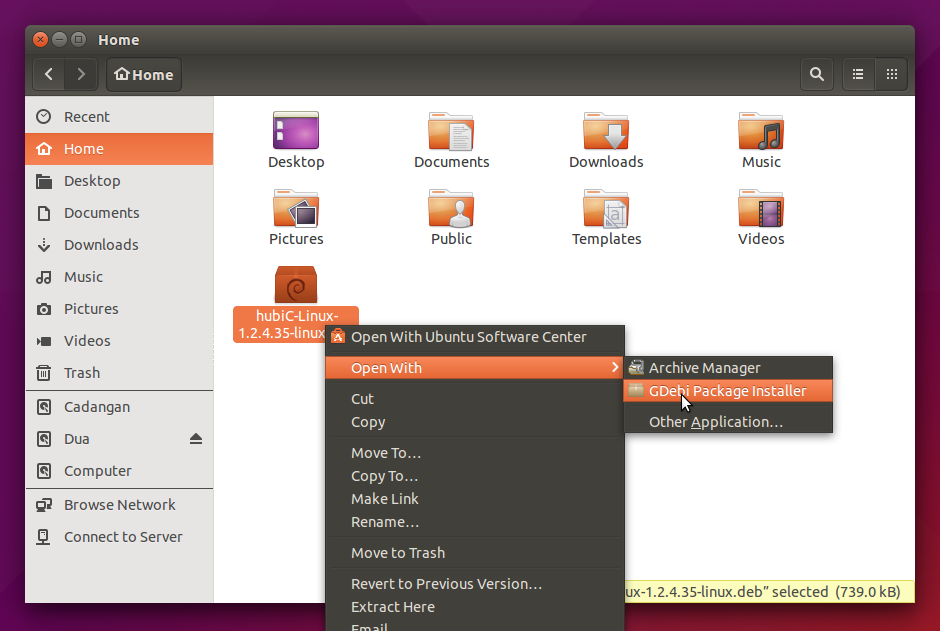The image size is (940, 631).
Task: Choose Move to Trash
Action: 475,553
